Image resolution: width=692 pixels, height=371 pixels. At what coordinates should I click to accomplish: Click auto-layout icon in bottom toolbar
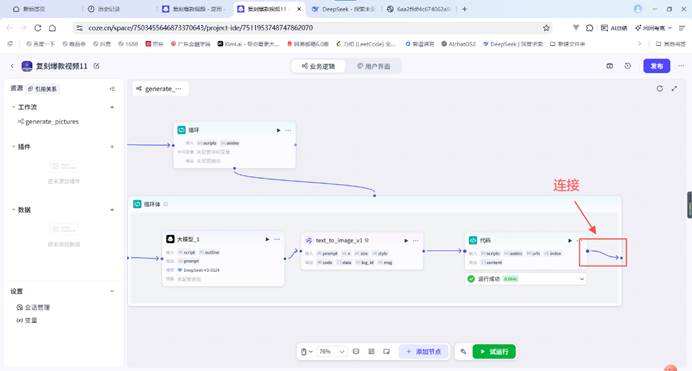click(x=371, y=351)
